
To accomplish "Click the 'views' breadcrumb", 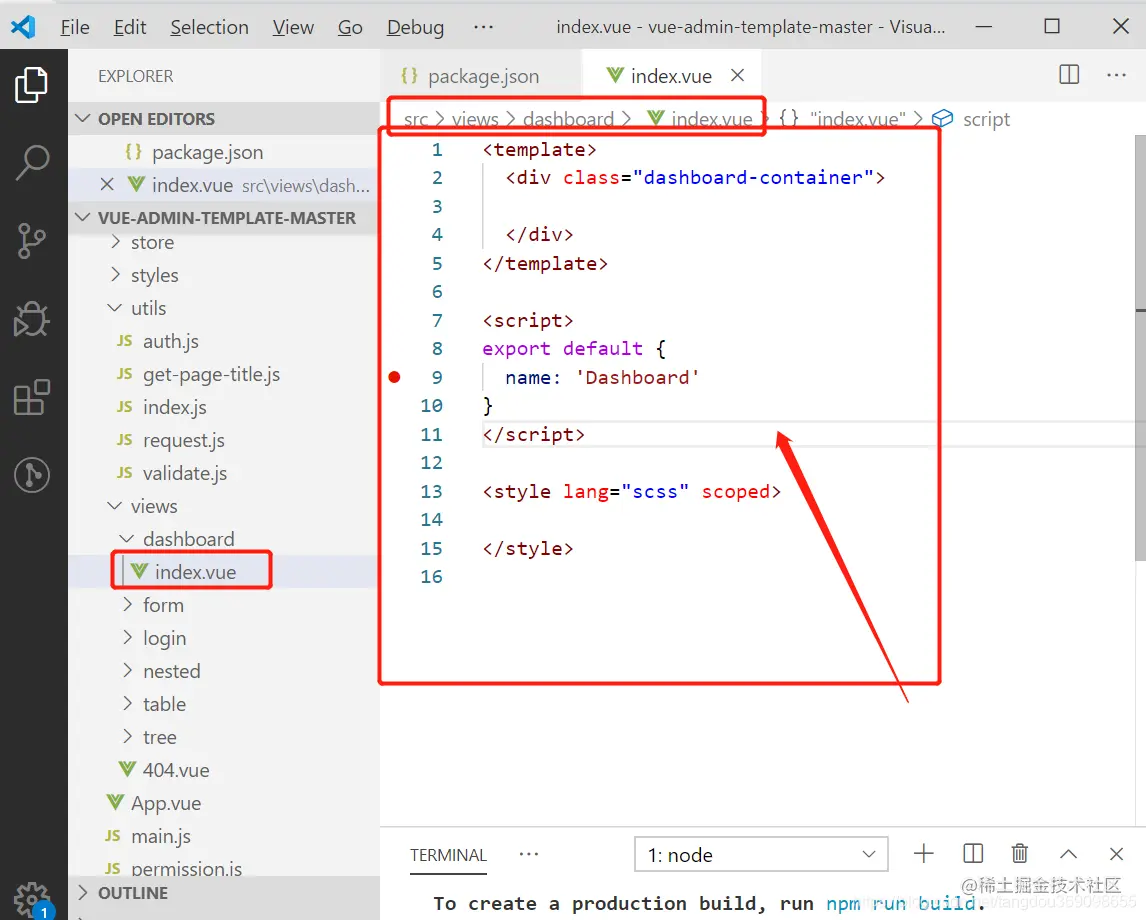I will (x=475, y=119).
